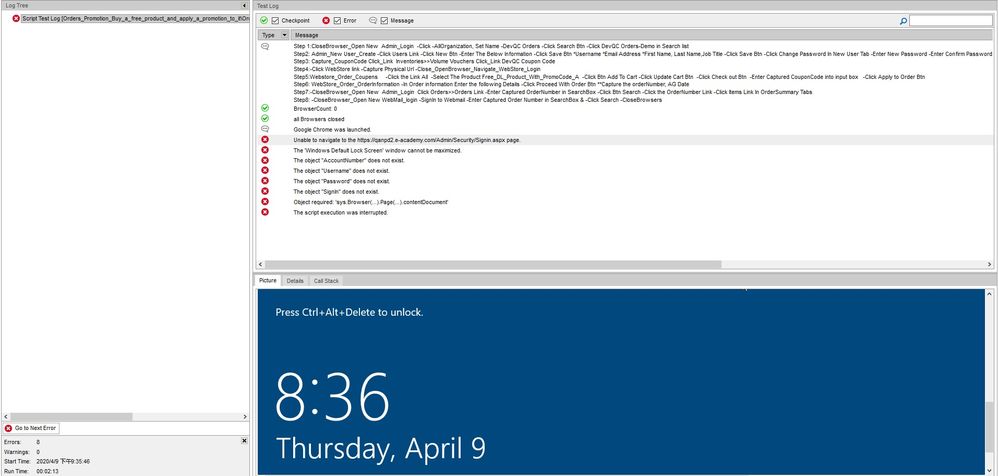Click the search magnifier icon
998x476 pixels.
point(903,21)
